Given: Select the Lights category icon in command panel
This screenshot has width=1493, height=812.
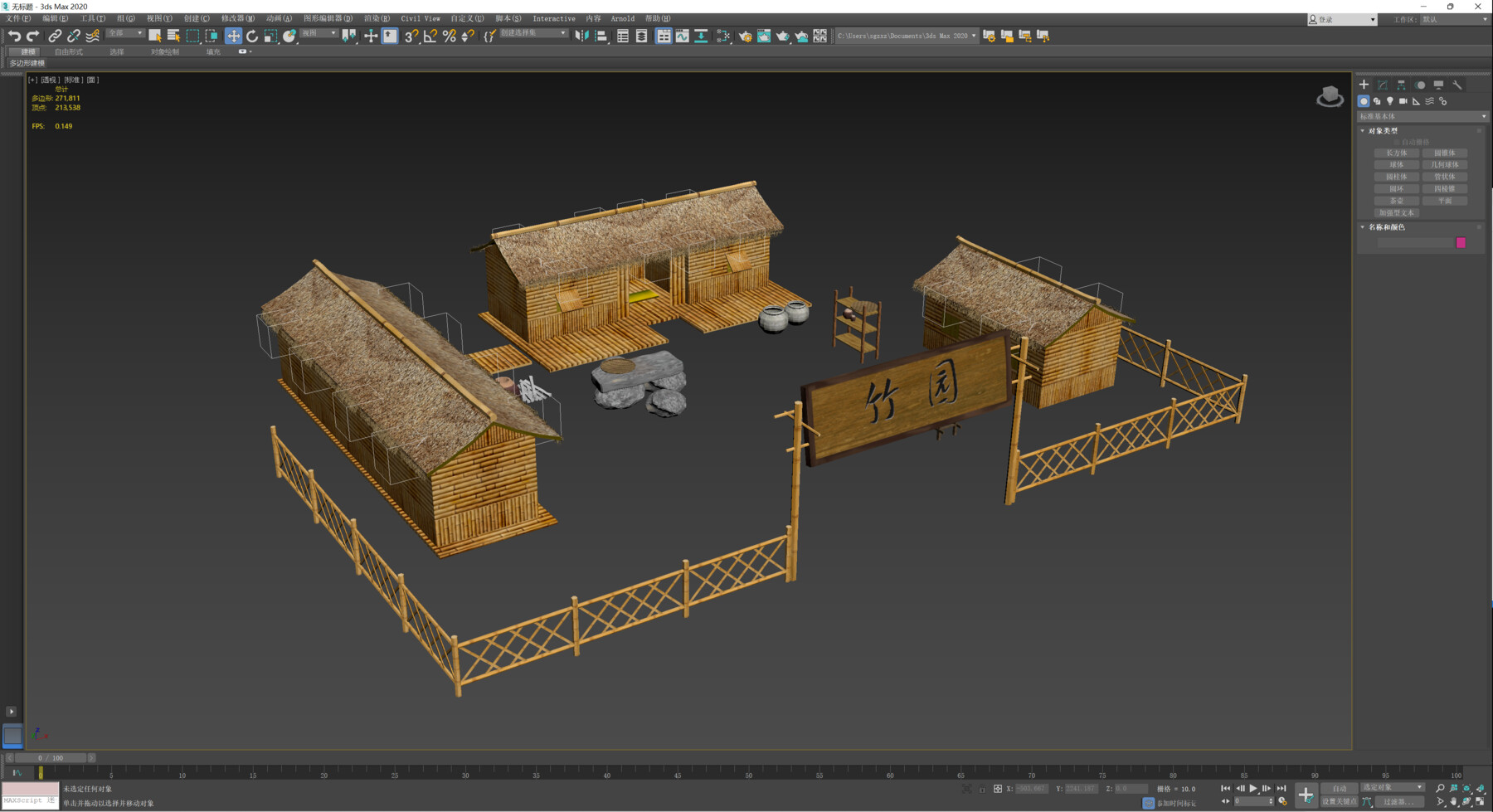Looking at the screenshot, I should pos(1390,101).
